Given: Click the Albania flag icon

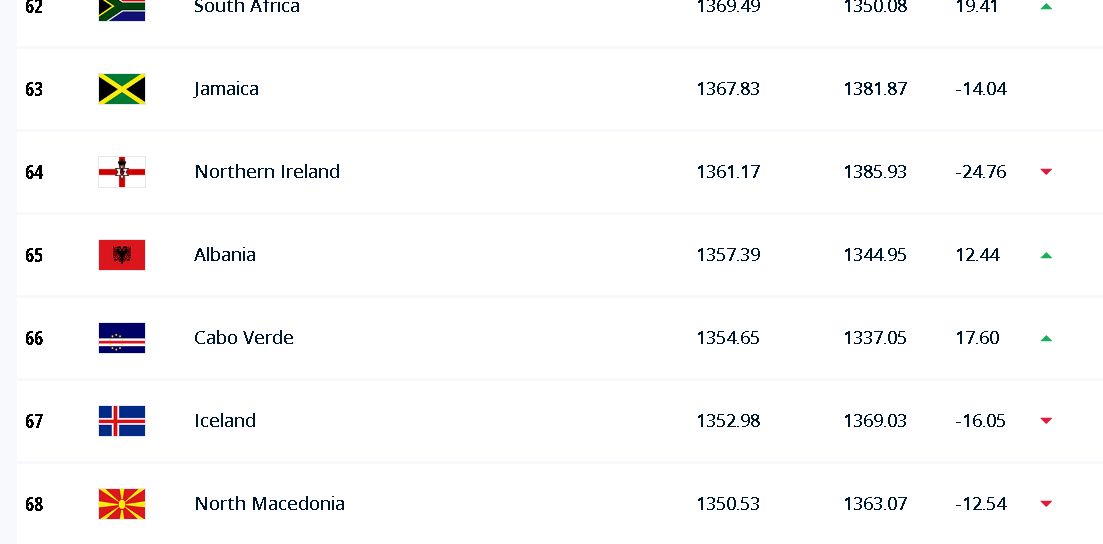Looking at the screenshot, I should [x=122, y=255].
